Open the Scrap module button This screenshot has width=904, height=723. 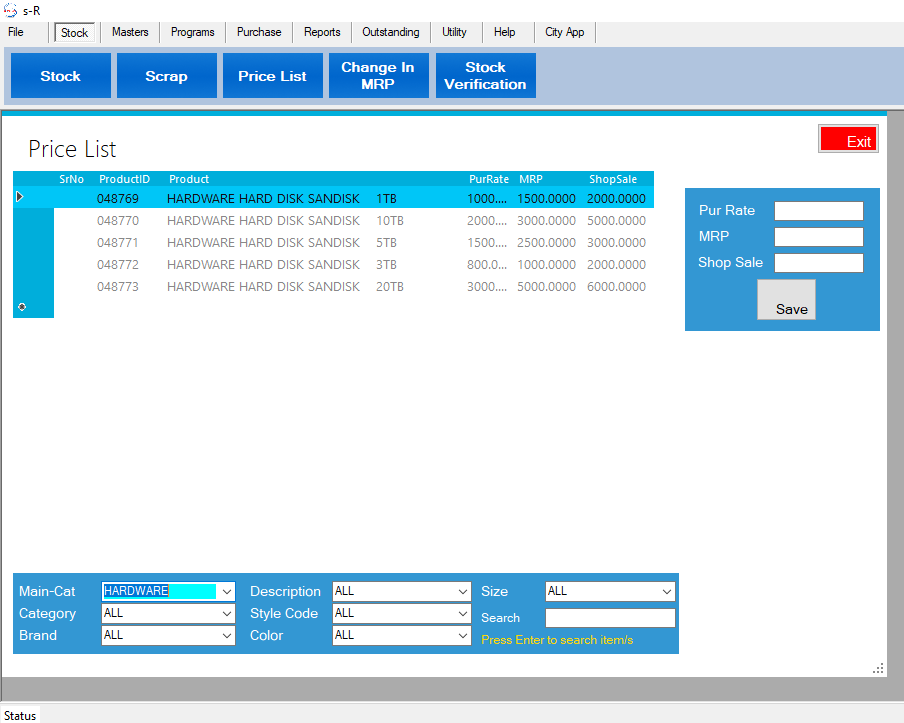click(166, 76)
